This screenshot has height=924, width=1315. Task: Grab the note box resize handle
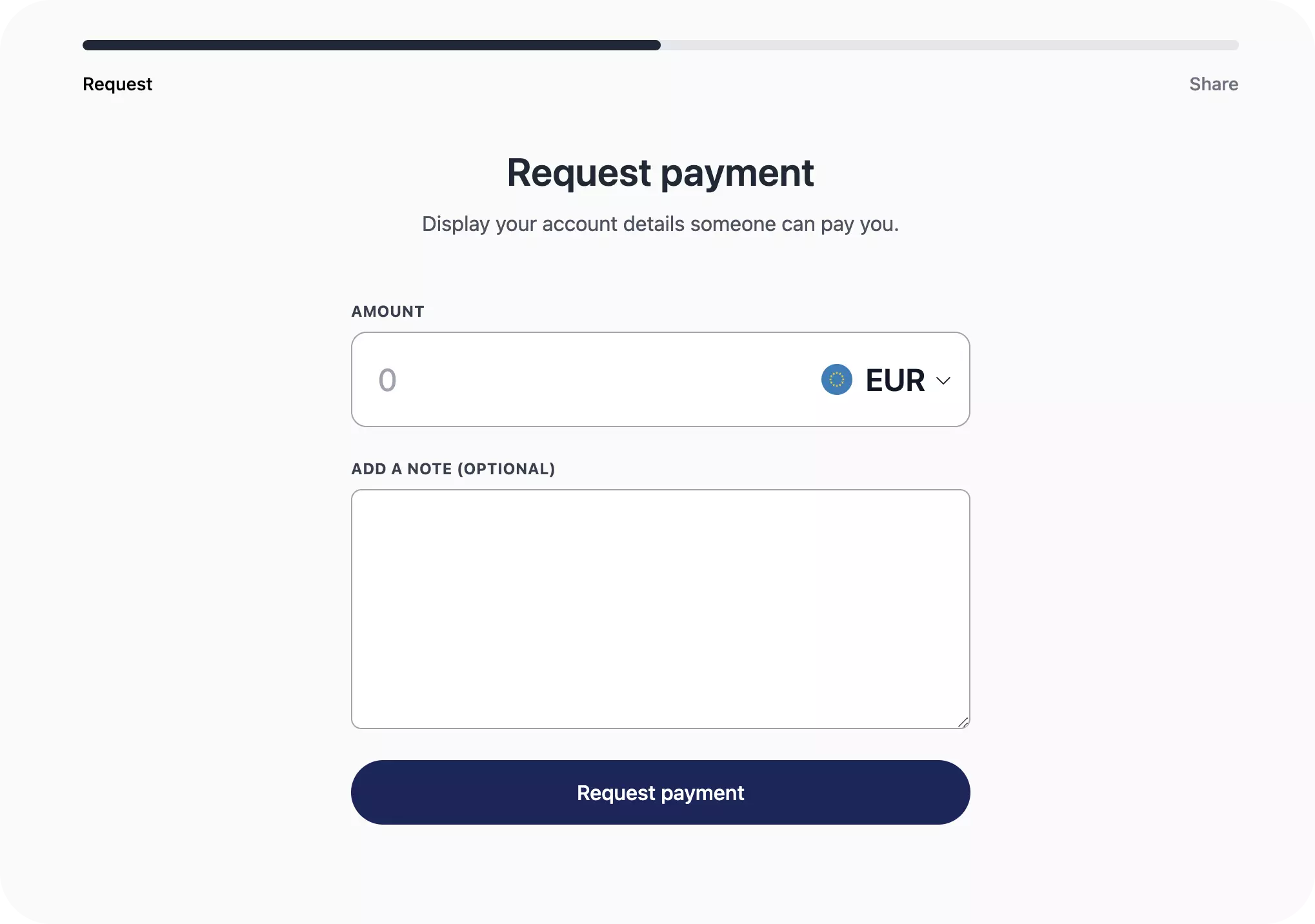pos(963,722)
